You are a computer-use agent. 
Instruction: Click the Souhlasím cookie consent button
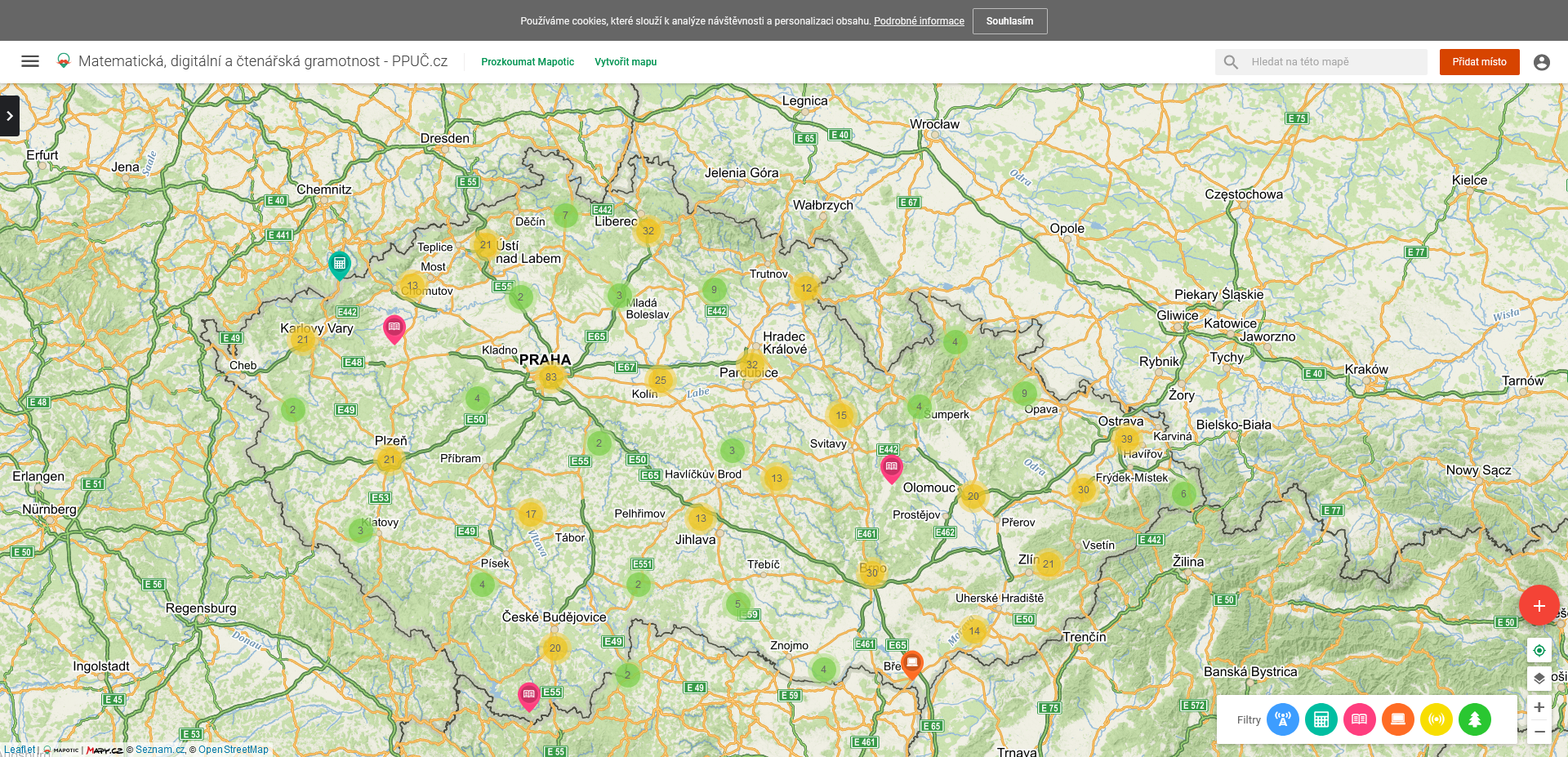pos(1009,21)
